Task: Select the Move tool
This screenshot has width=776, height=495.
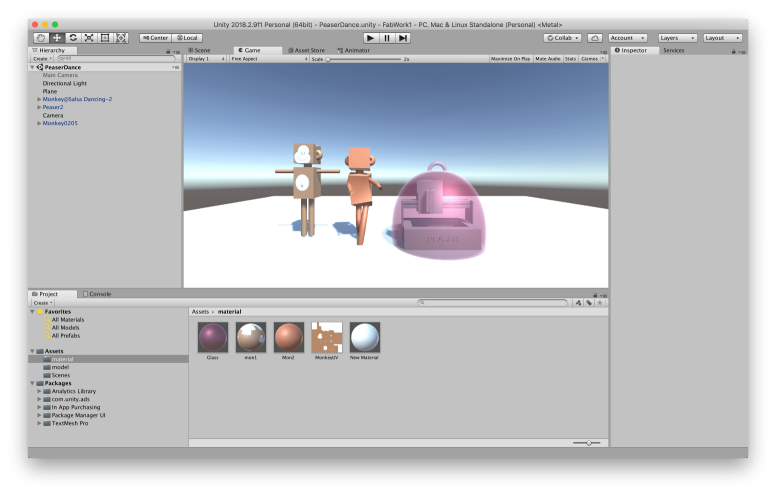Action: pyautogui.click(x=57, y=38)
